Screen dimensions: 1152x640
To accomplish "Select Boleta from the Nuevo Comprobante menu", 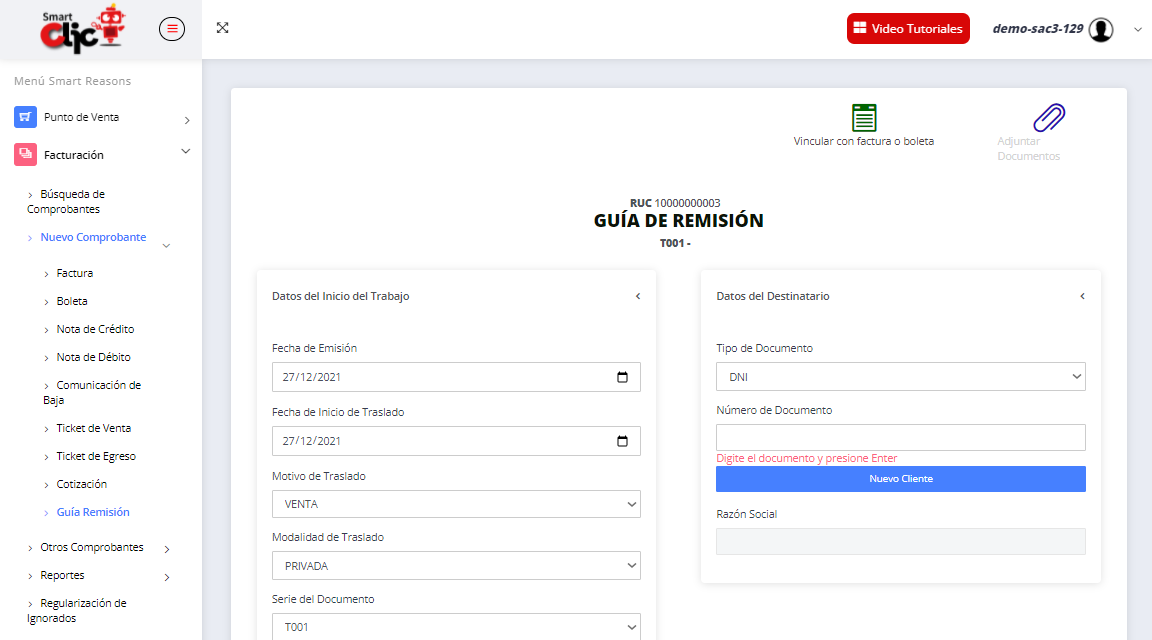I will click(72, 300).
